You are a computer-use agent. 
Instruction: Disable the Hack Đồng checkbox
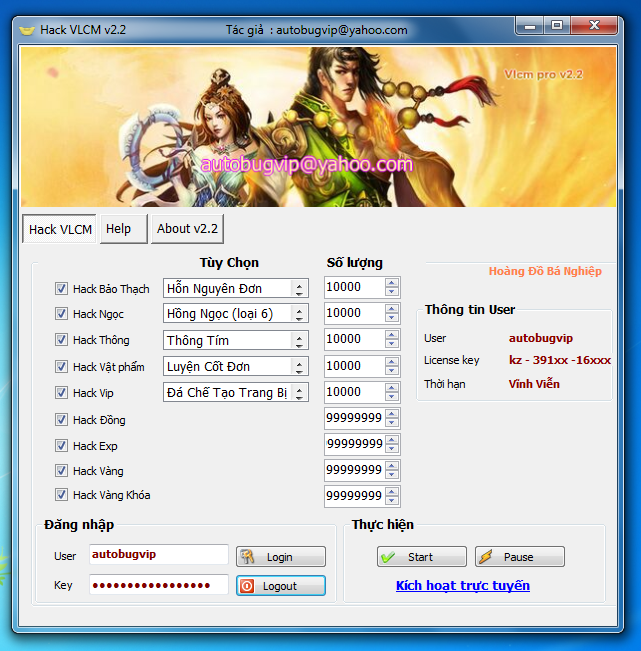click(x=61, y=420)
